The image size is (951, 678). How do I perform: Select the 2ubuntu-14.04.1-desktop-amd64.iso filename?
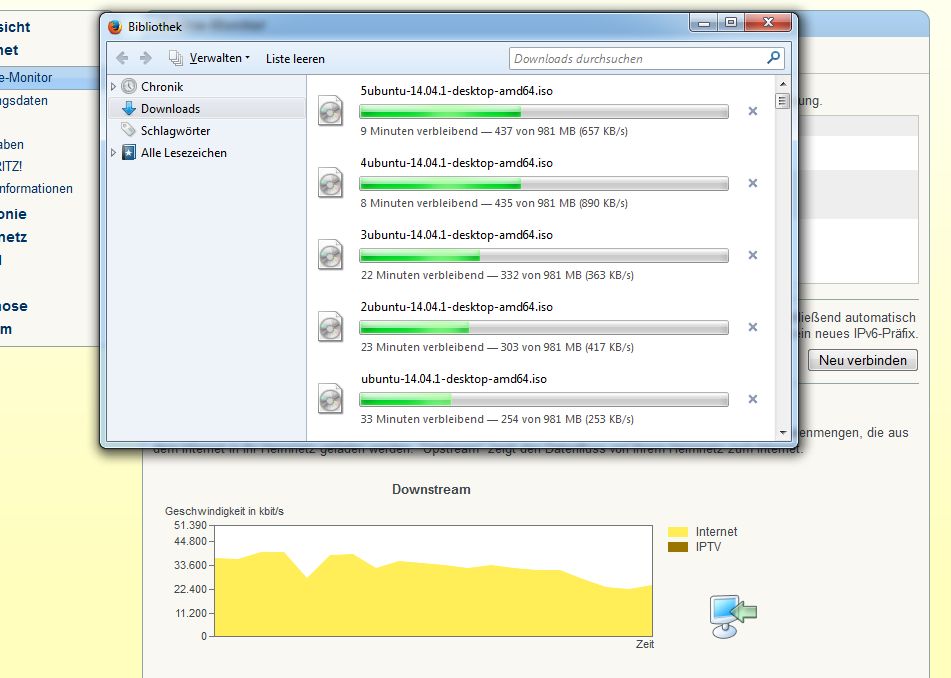pyautogui.click(x=457, y=307)
